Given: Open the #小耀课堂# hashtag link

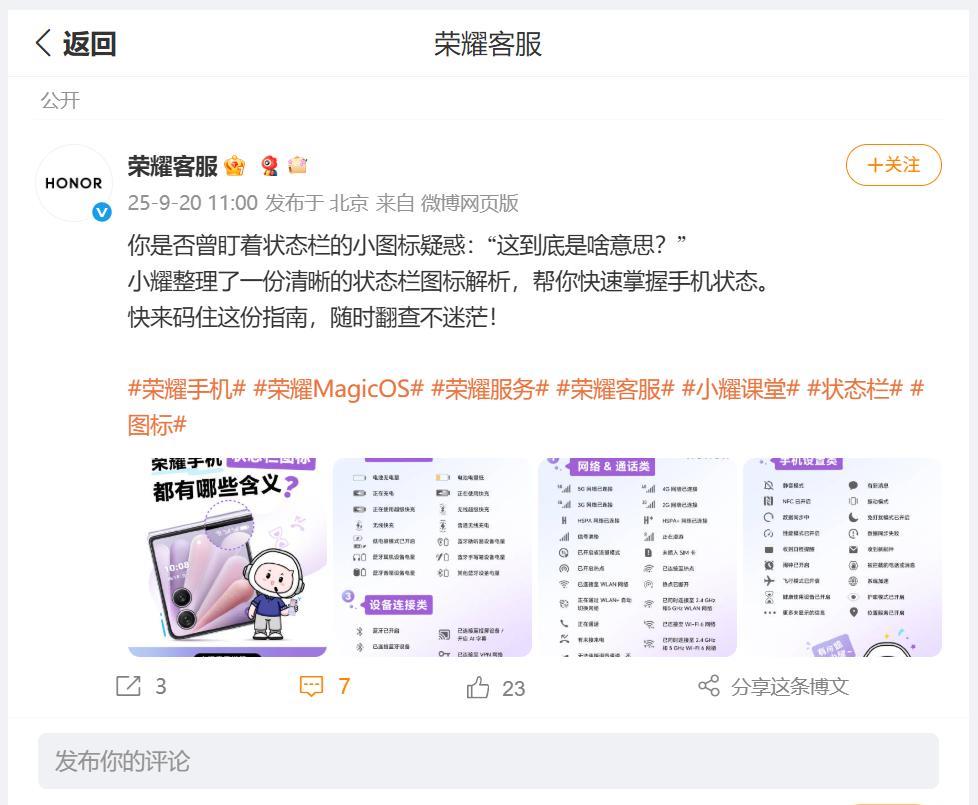Looking at the screenshot, I should coord(740,389).
